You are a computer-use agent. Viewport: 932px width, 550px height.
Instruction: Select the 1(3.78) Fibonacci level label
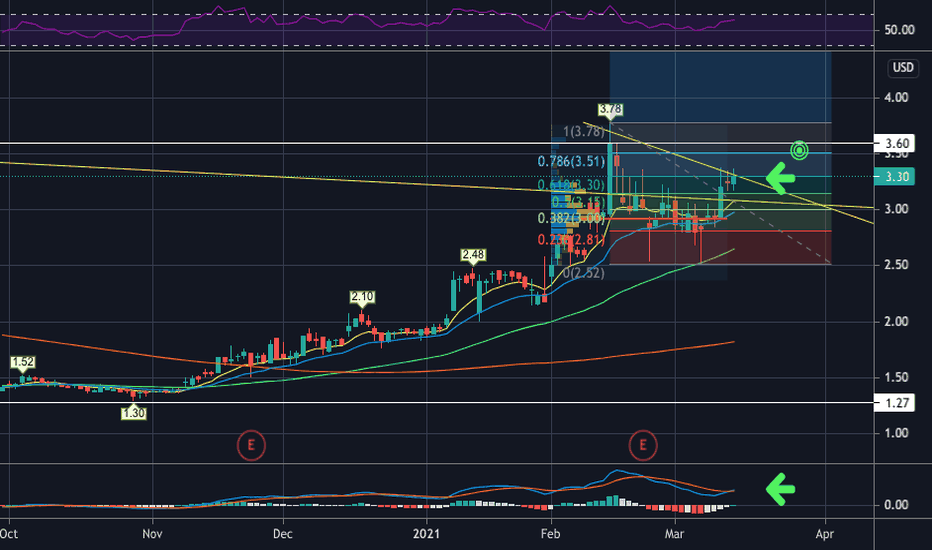[x=584, y=131]
